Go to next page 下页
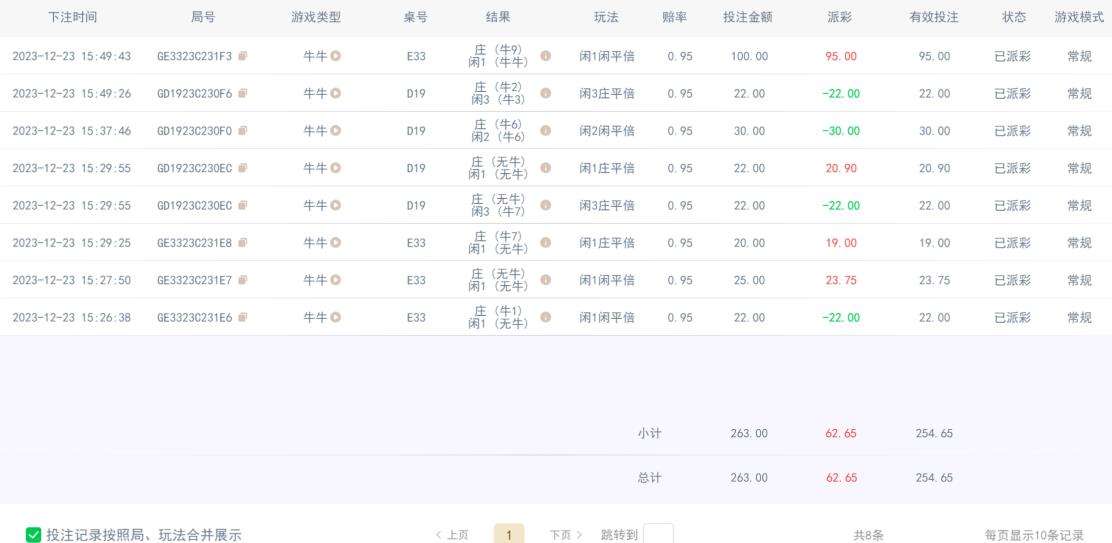The height and width of the screenshot is (543, 1112). pyautogui.click(x=566, y=534)
